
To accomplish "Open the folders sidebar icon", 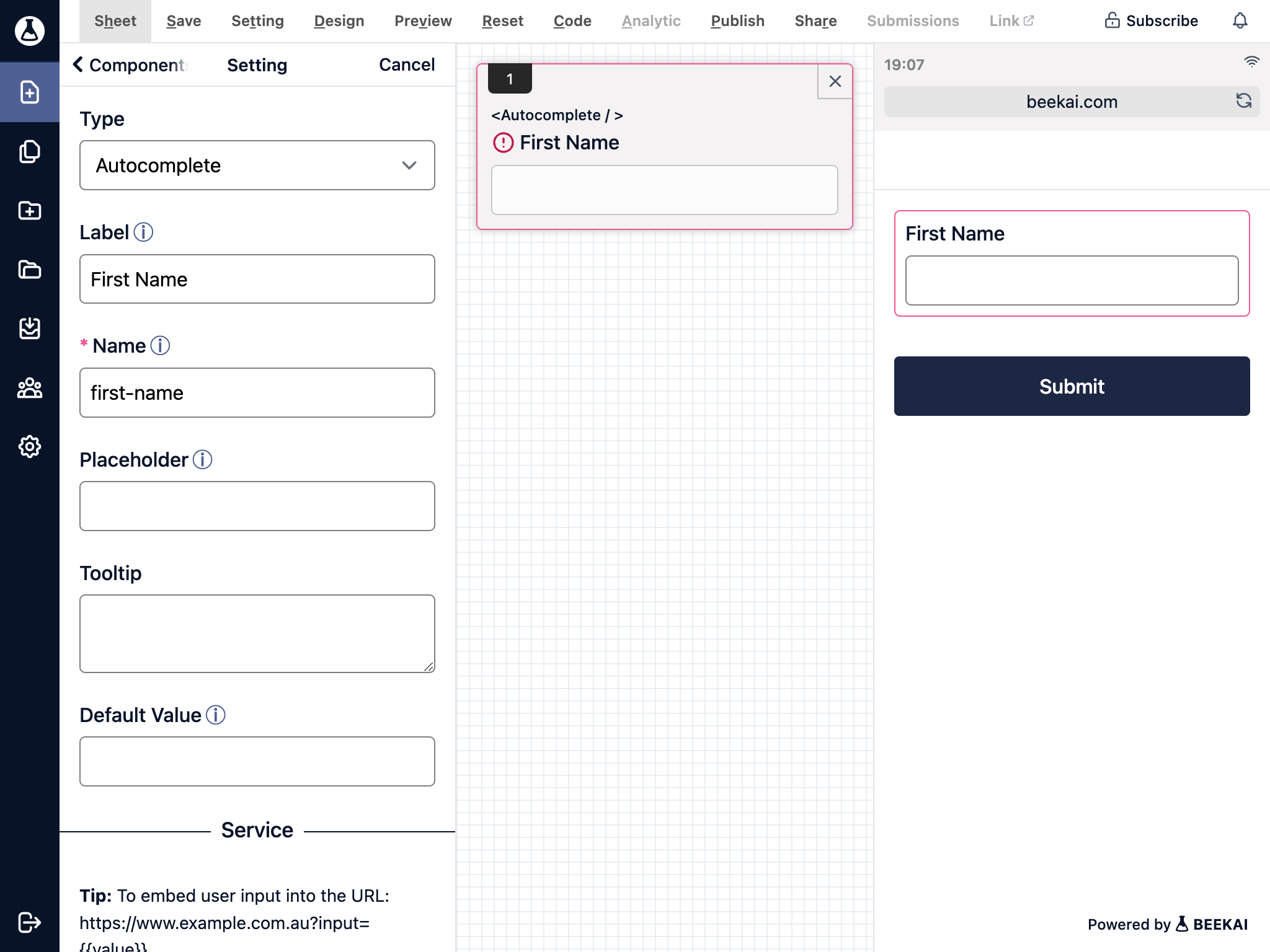I will click(30, 270).
